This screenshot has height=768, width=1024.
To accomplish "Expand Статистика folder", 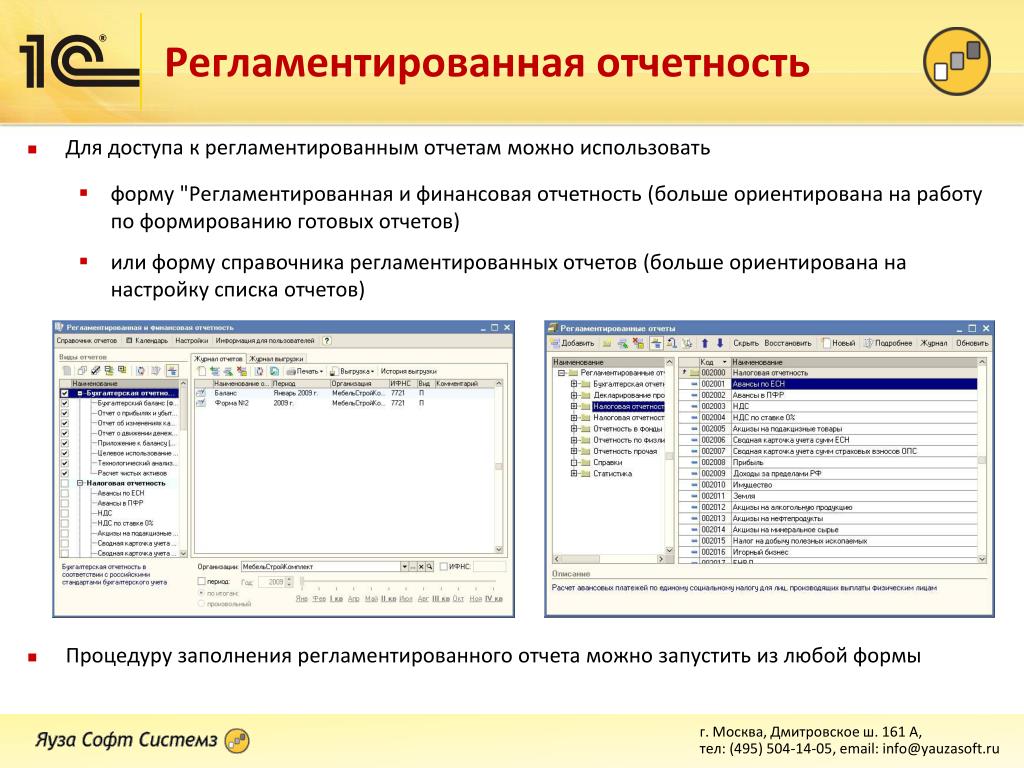I will 574,473.
